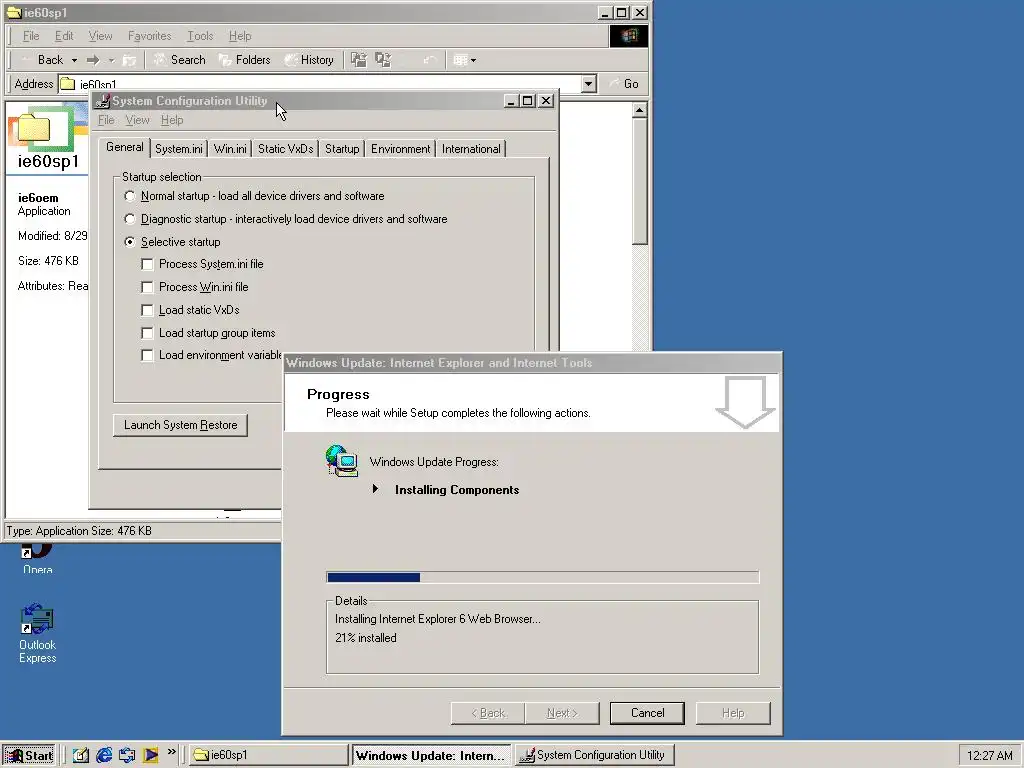Open the media player quick launch icon

(150, 756)
